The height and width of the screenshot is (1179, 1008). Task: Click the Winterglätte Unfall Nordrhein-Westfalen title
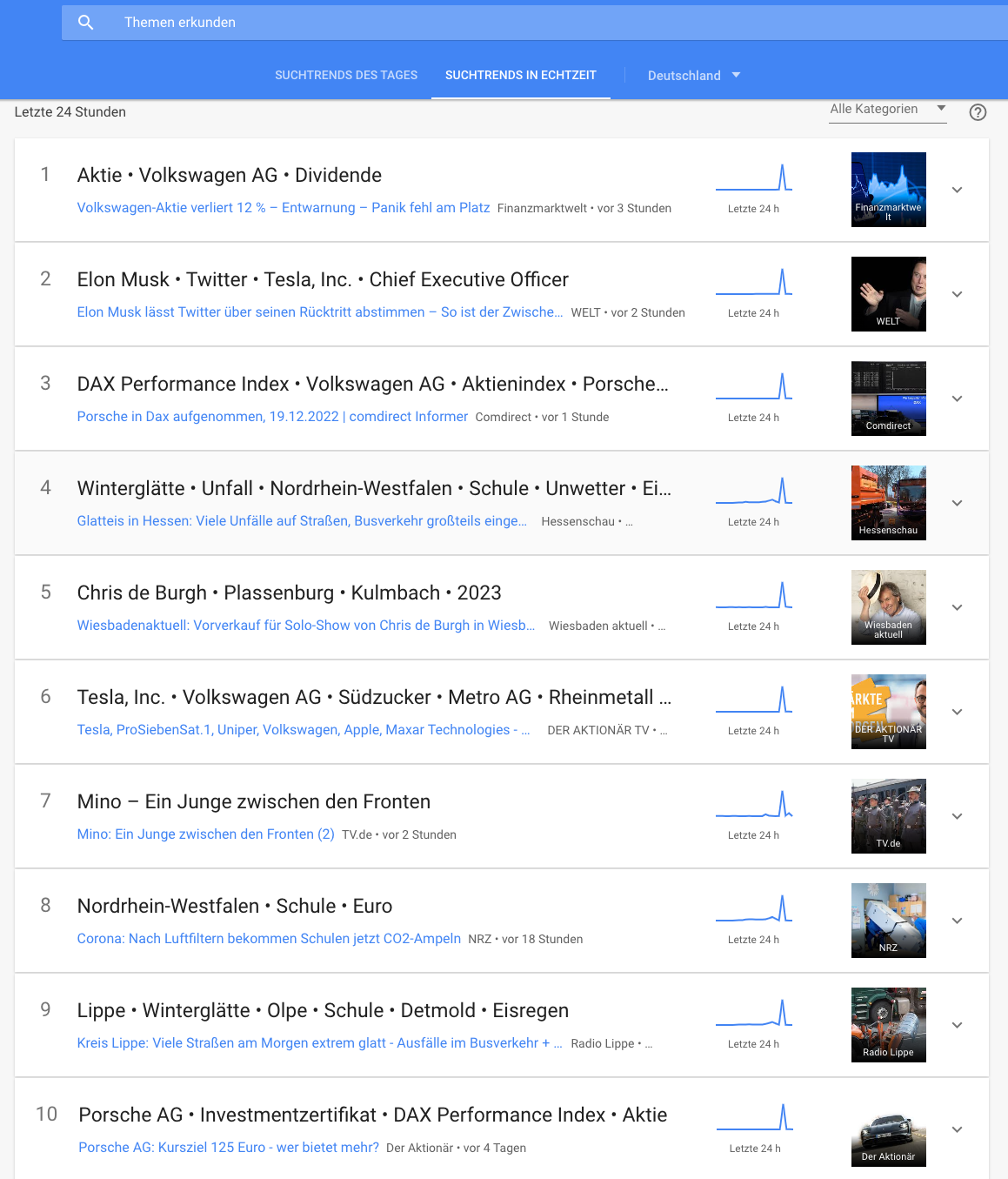(374, 488)
